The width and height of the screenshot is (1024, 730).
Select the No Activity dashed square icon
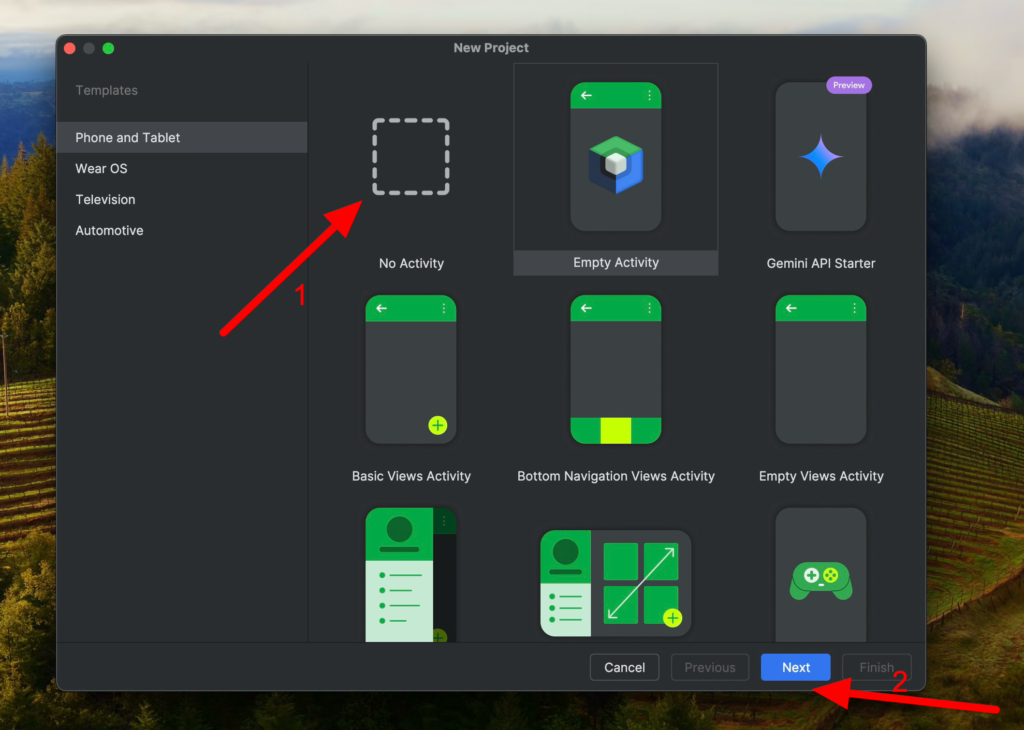pyautogui.click(x=411, y=157)
